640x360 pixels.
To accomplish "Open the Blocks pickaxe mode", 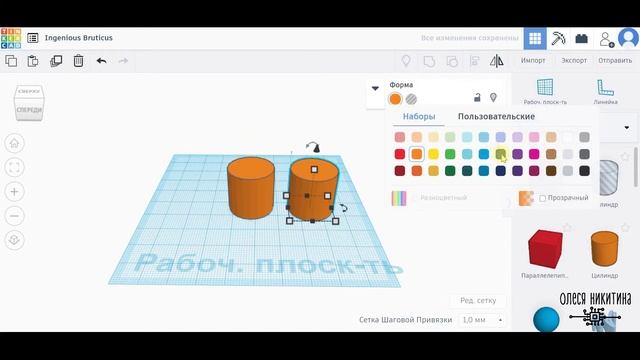I will pyautogui.click(x=558, y=38).
